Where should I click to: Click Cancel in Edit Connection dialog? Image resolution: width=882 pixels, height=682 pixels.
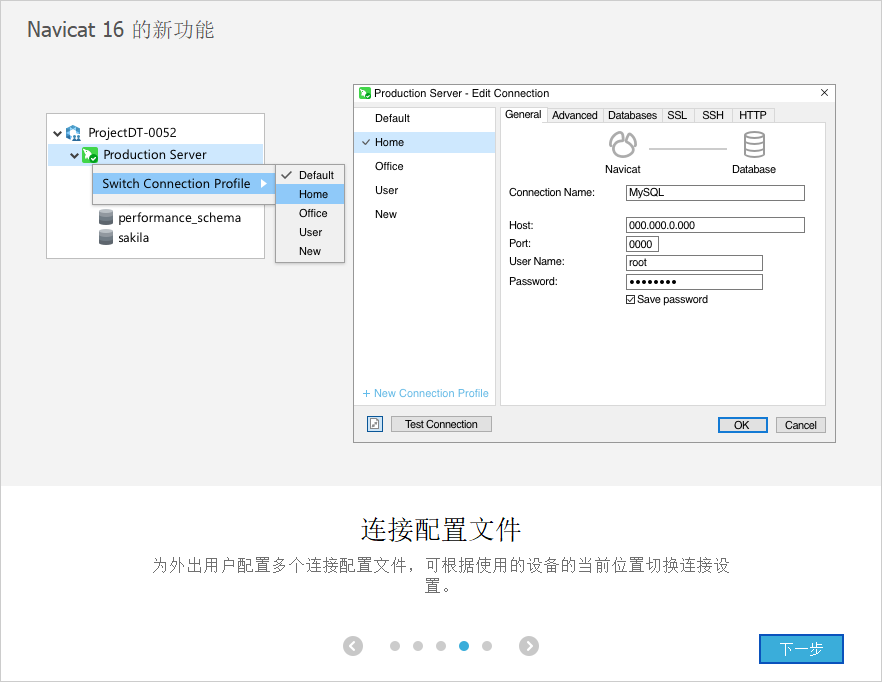[x=800, y=425]
